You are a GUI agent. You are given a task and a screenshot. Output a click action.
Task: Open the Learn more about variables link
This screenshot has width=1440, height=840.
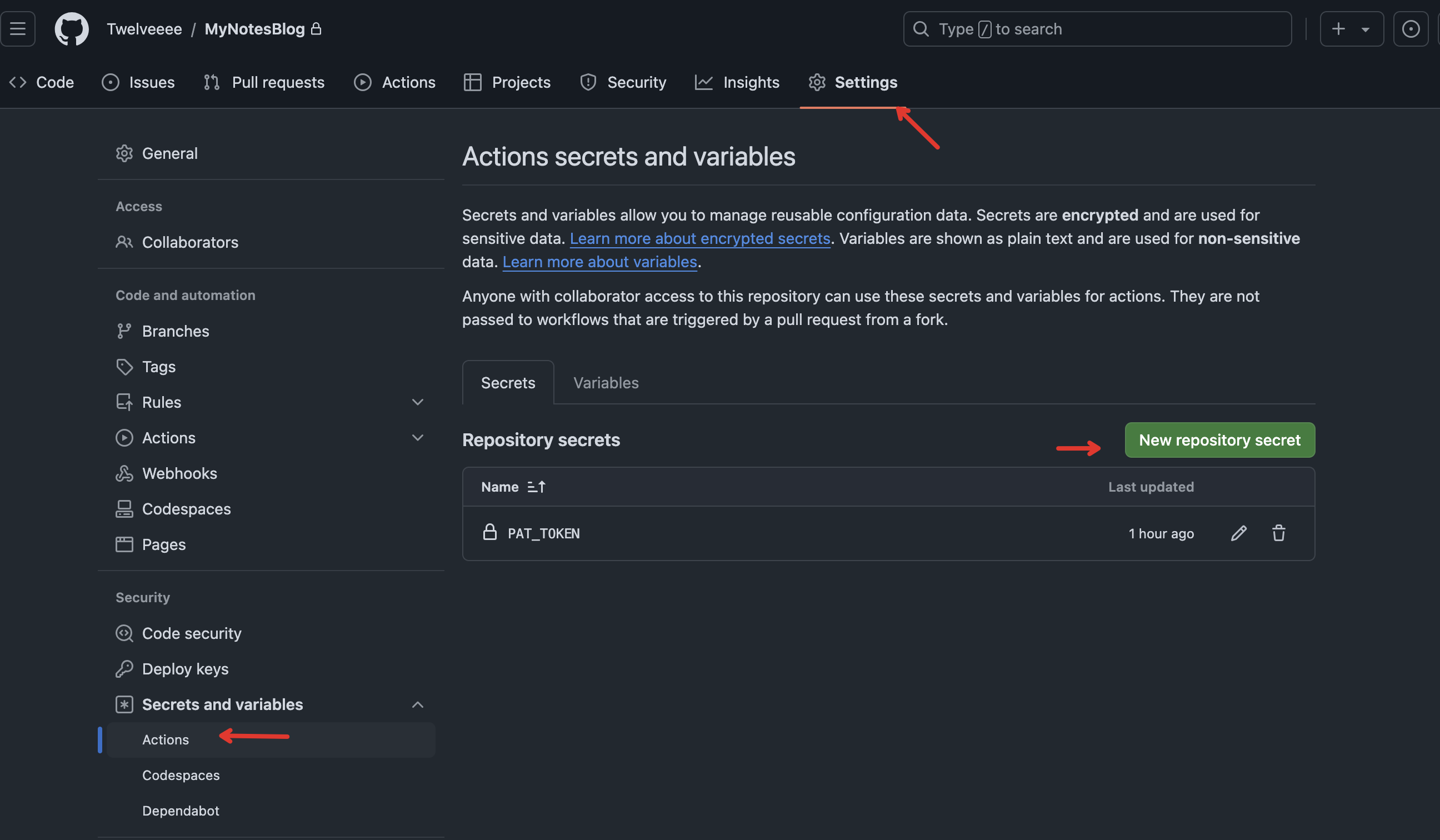pyautogui.click(x=599, y=262)
